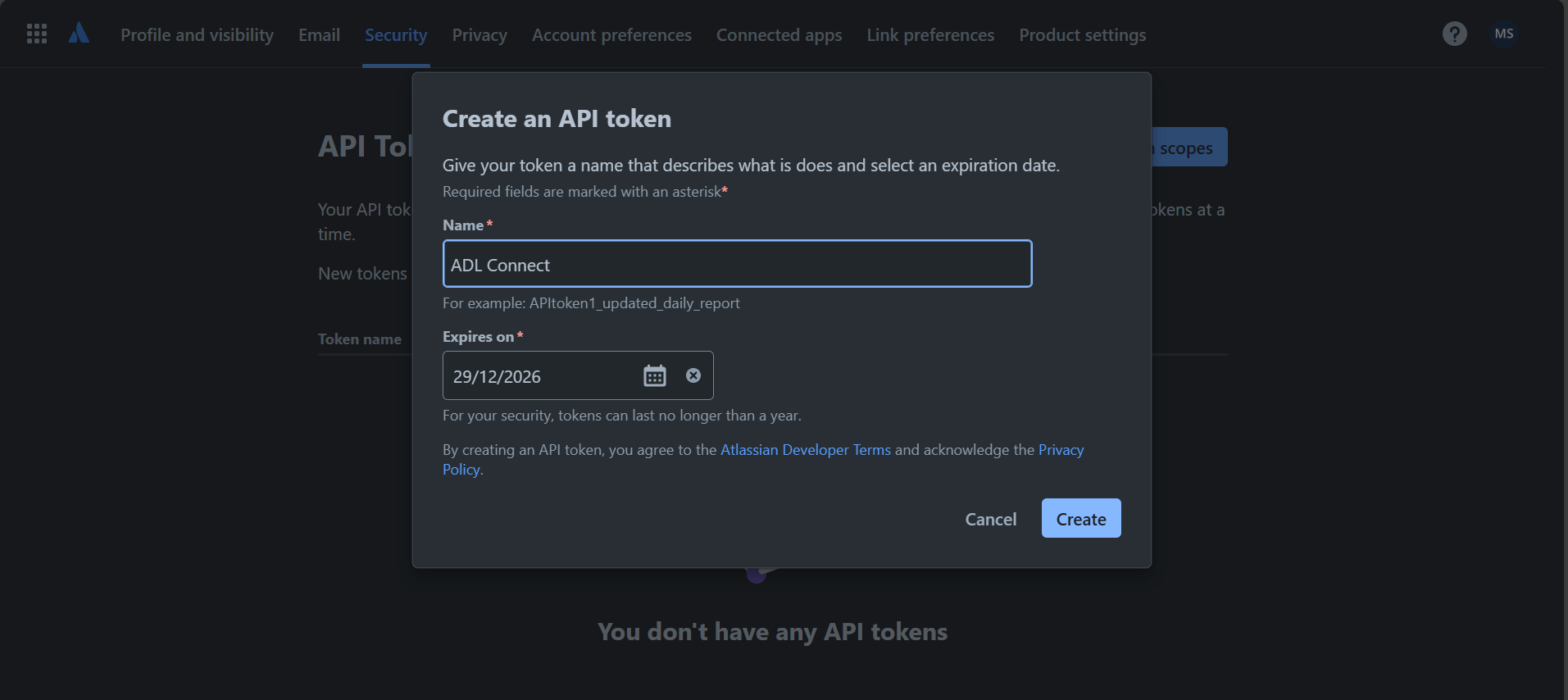1568x700 pixels.
Task: Clear the expiry date with the X icon
Action: 693,375
